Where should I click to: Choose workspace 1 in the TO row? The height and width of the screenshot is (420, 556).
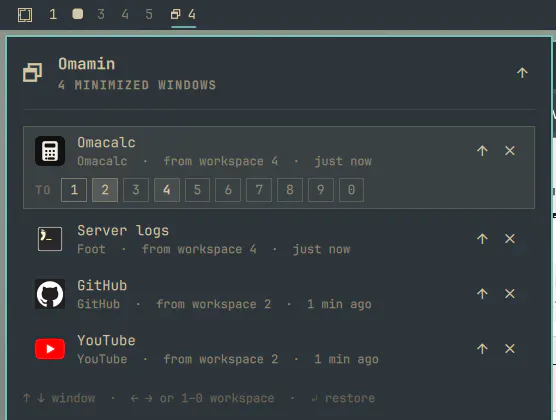[x=74, y=190]
